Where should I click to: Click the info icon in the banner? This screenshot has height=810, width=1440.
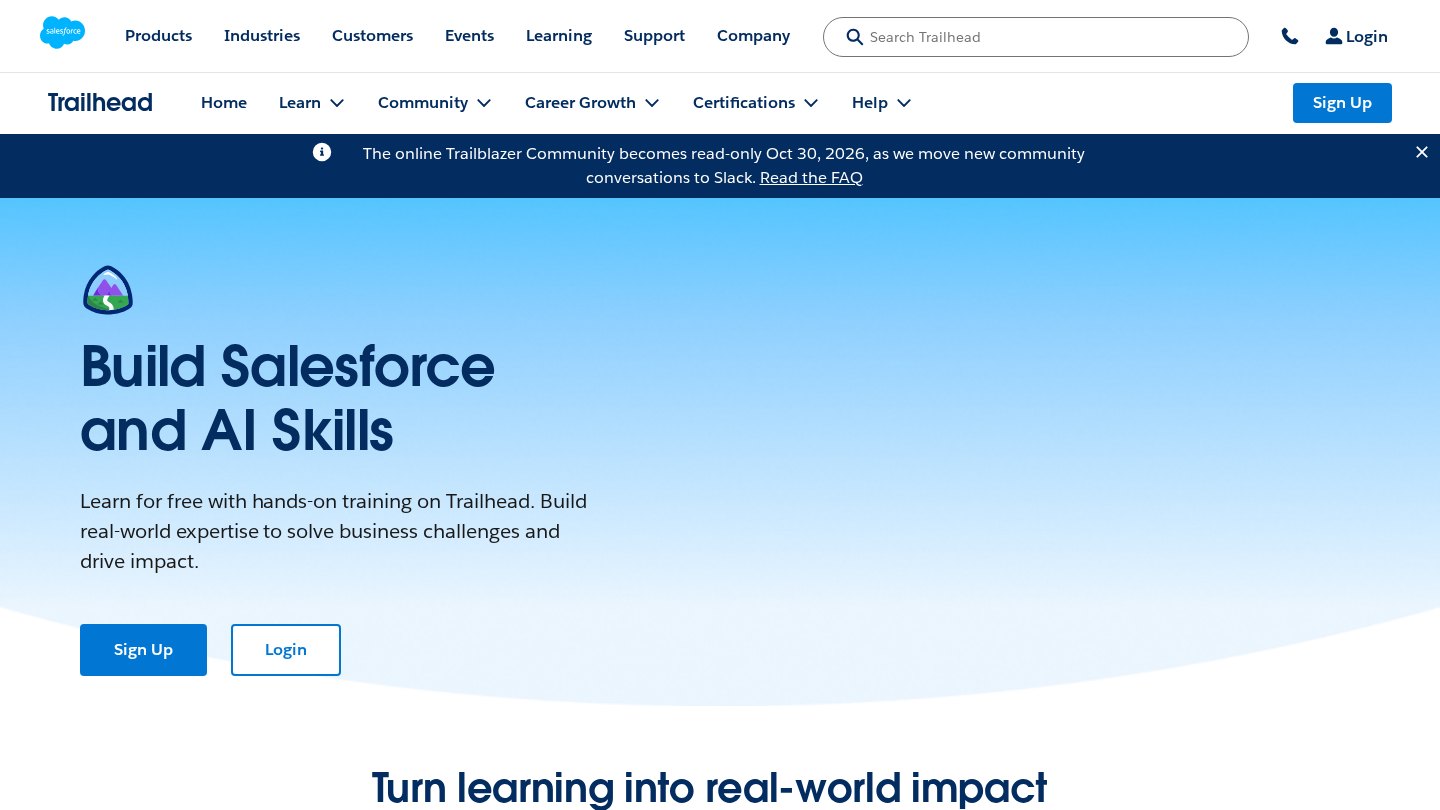pos(322,152)
